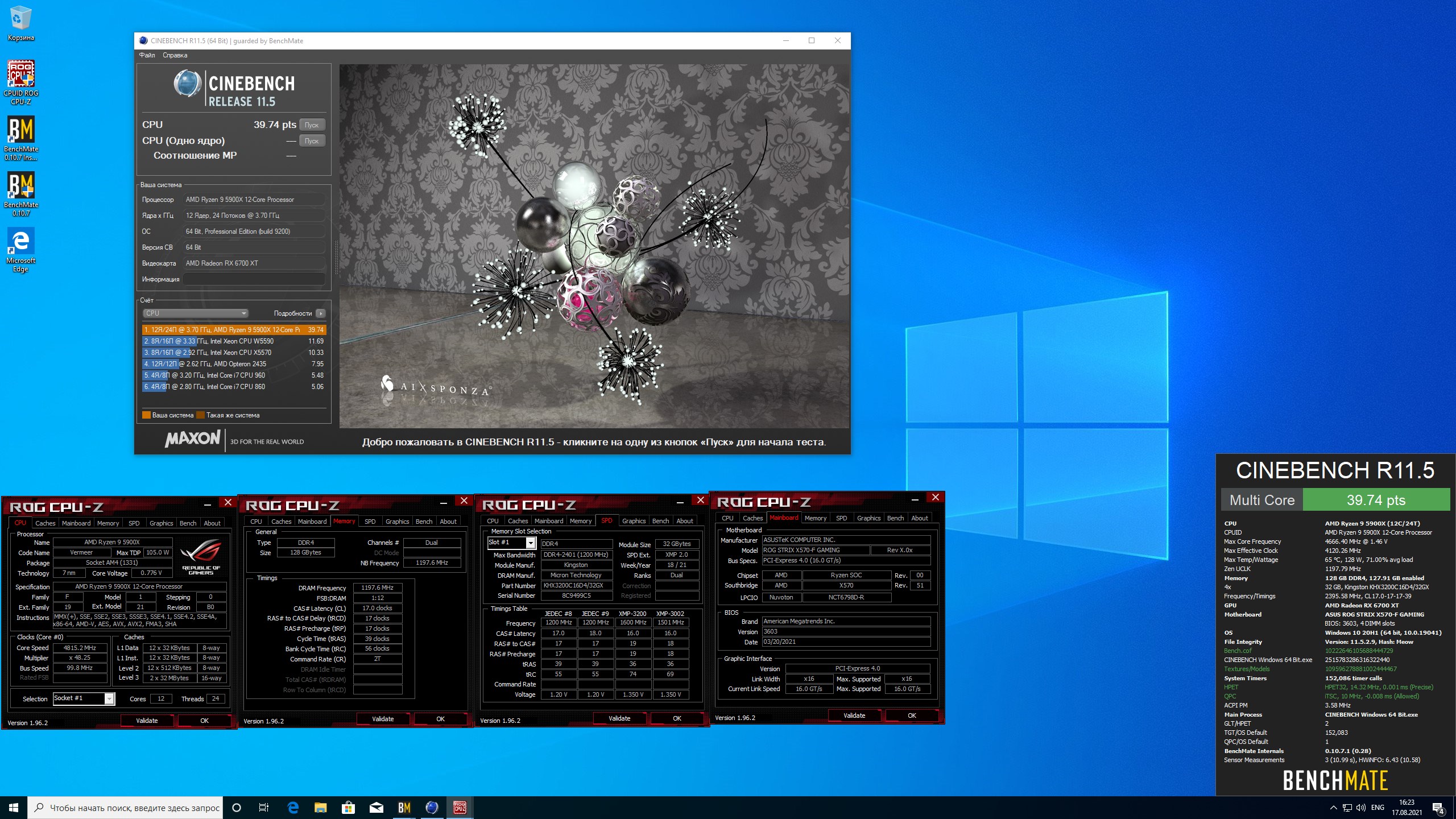
Task: Open the CPU ranking dropdown in Cinebench
Action: (196, 313)
